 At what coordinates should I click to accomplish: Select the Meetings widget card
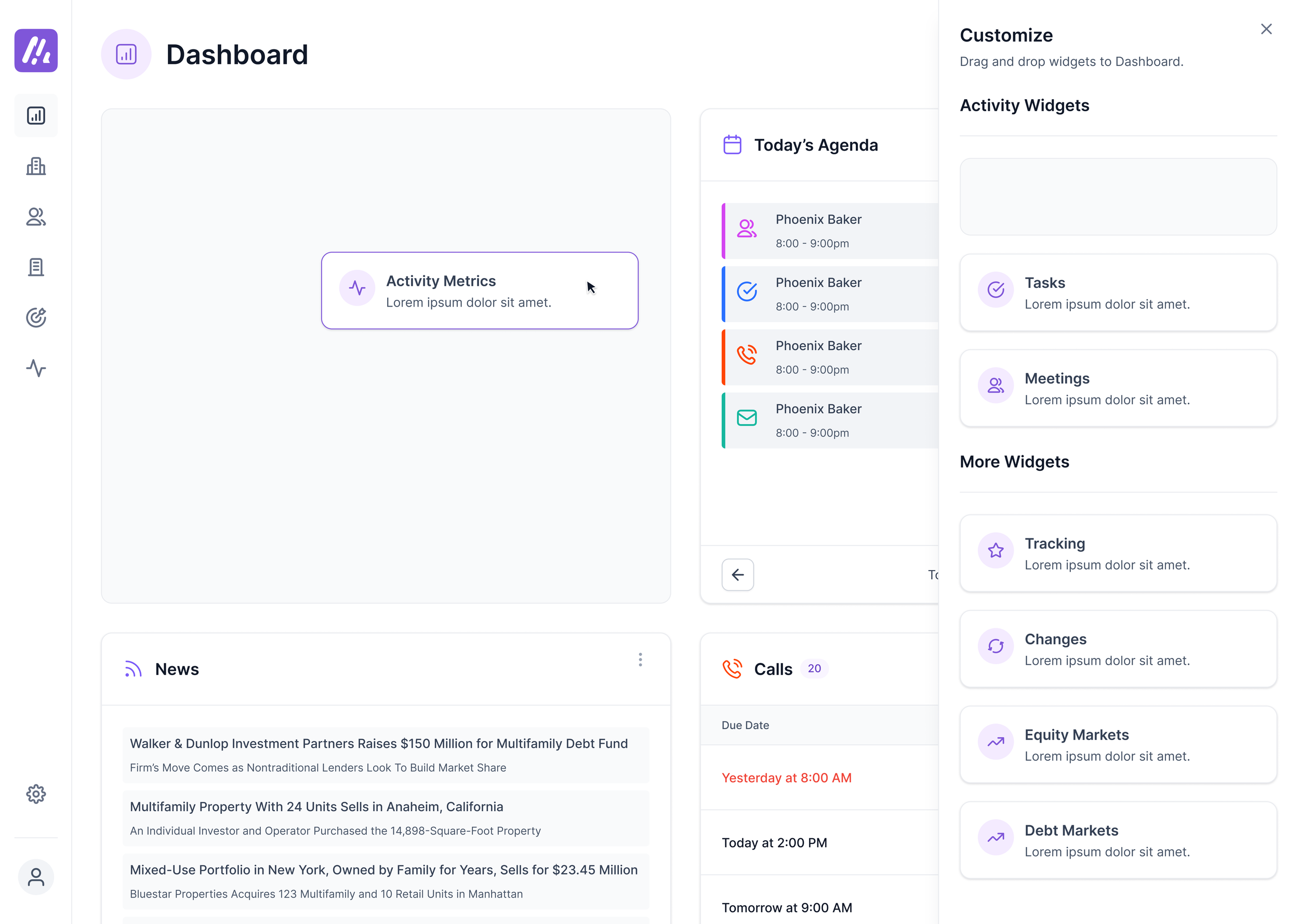tap(1118, 389)
